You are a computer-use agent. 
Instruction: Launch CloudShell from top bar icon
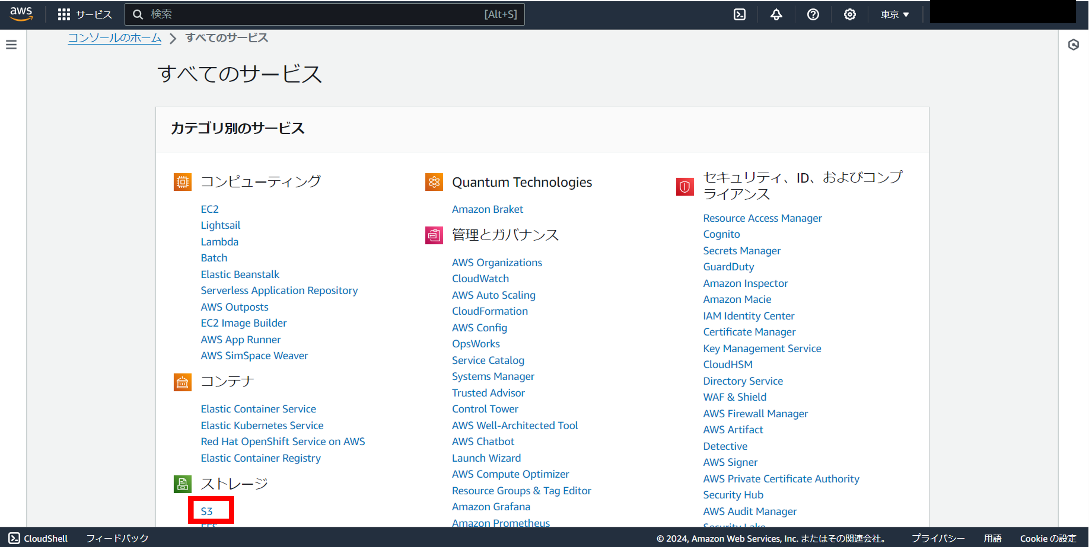pos(740,15)
